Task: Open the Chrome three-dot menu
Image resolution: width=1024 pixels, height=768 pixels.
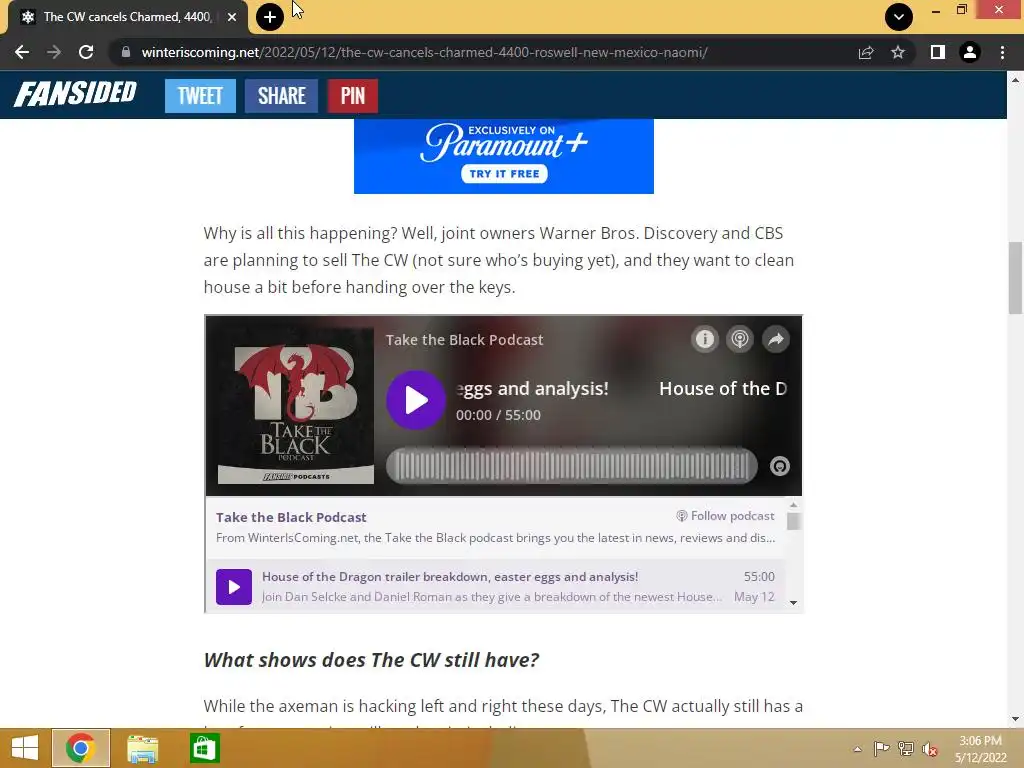Action: 1002,52
